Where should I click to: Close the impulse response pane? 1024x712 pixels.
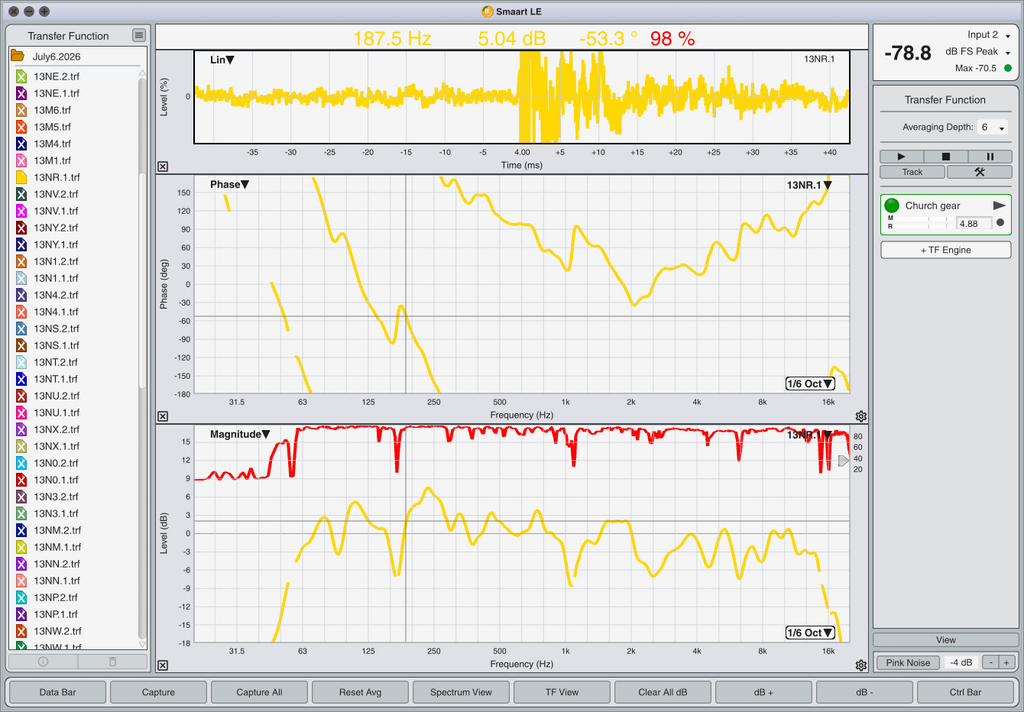tap(163, 167)
